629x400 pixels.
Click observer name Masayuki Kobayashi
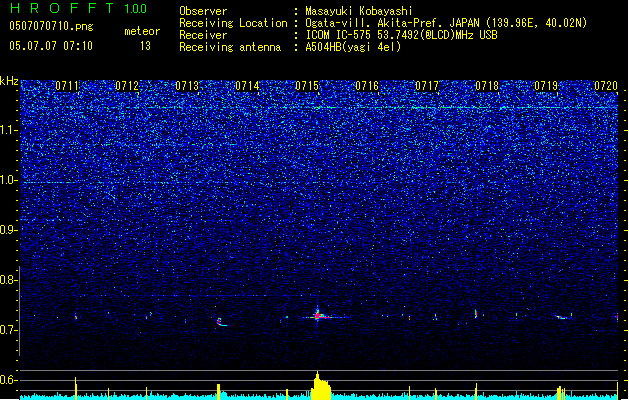[x=359, y=11]
